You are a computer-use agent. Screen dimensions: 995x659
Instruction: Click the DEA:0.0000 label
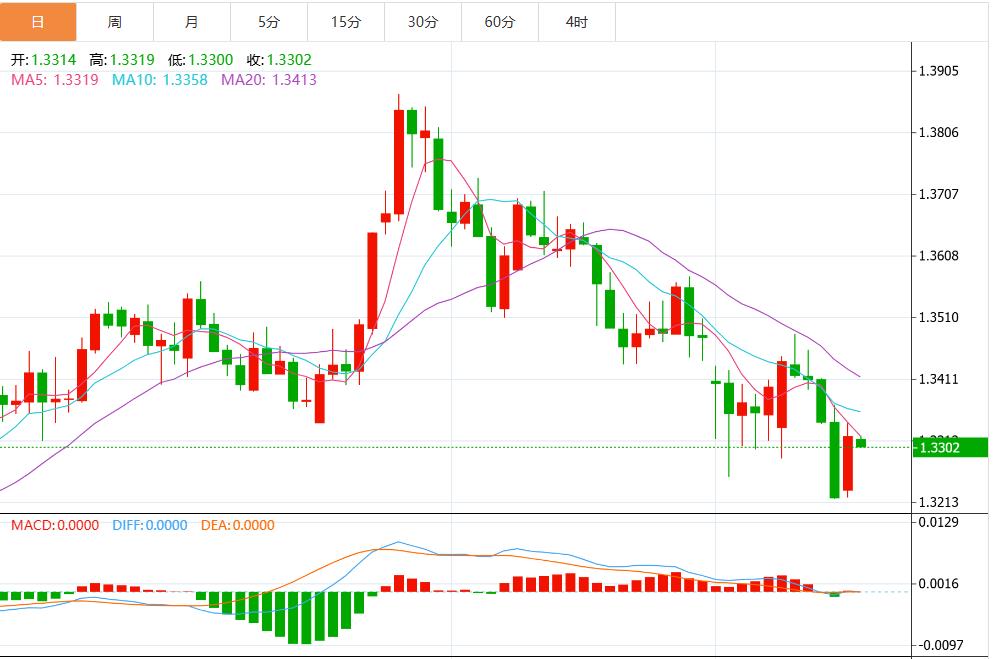(237, 525)
